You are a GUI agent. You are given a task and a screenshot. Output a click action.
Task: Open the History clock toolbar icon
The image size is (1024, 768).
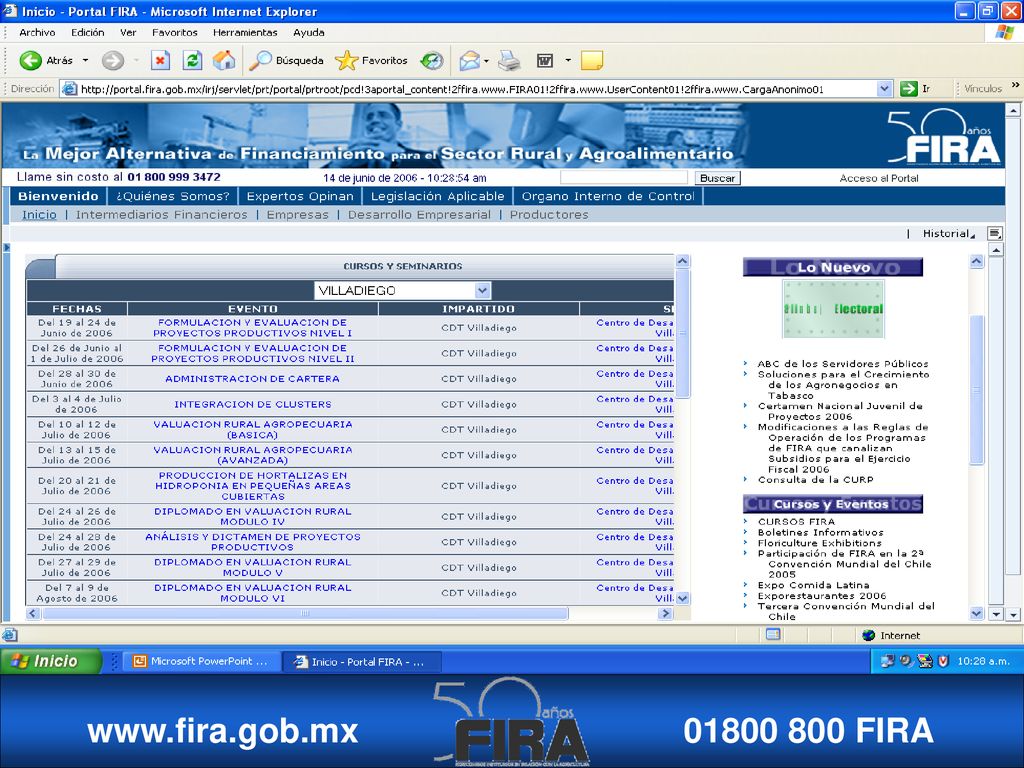pyautogui.click(x=432, y=61)
